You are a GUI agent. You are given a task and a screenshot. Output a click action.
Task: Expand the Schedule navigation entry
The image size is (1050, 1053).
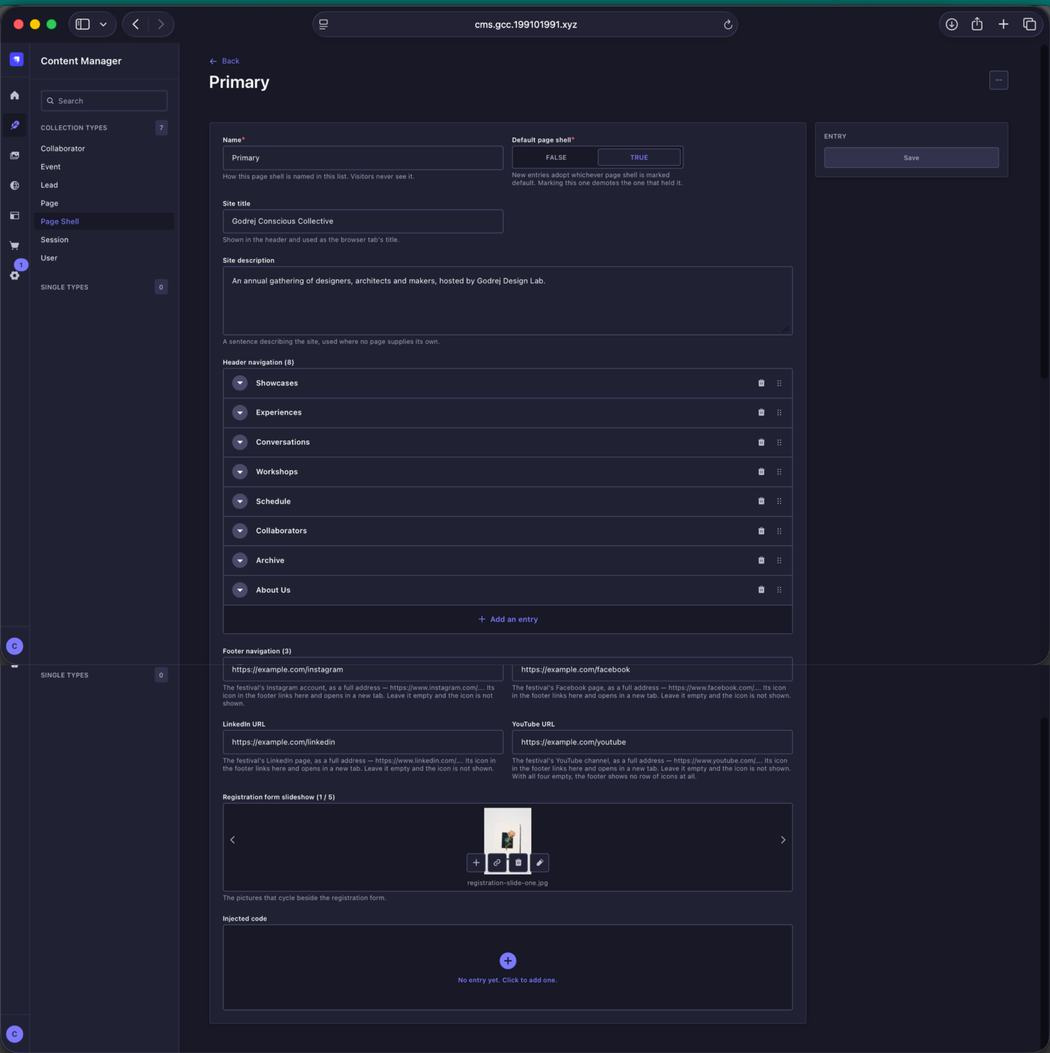click(240, 501)
